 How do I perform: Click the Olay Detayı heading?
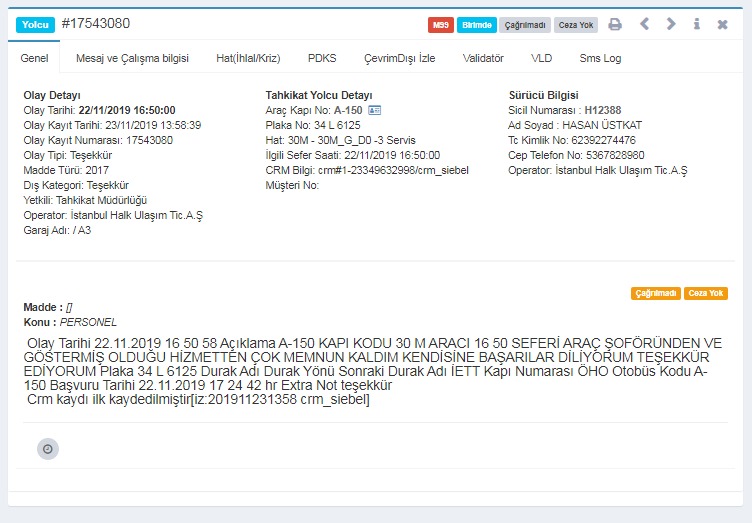(52, 95)
